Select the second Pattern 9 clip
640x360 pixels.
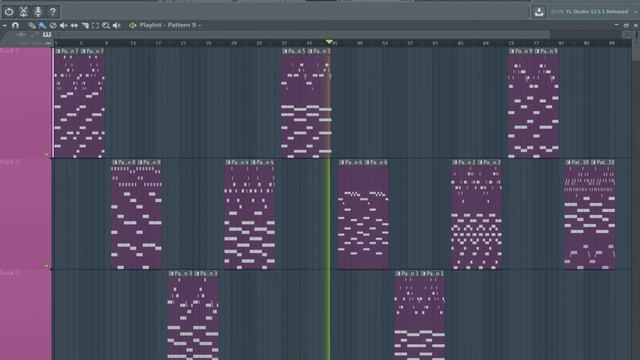546,102
